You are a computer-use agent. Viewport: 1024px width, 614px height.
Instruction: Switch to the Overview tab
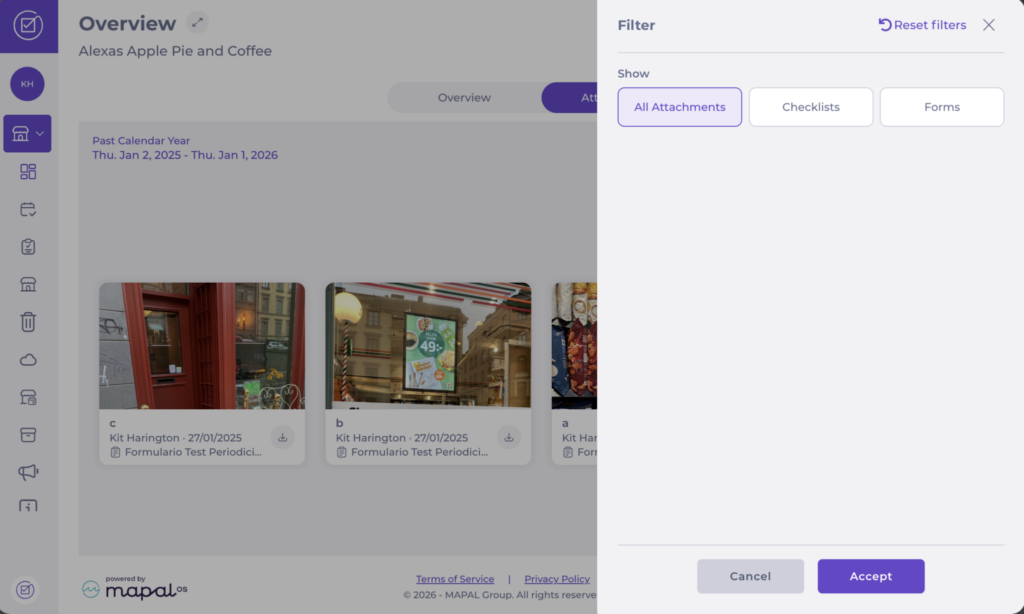coord(464,97)
